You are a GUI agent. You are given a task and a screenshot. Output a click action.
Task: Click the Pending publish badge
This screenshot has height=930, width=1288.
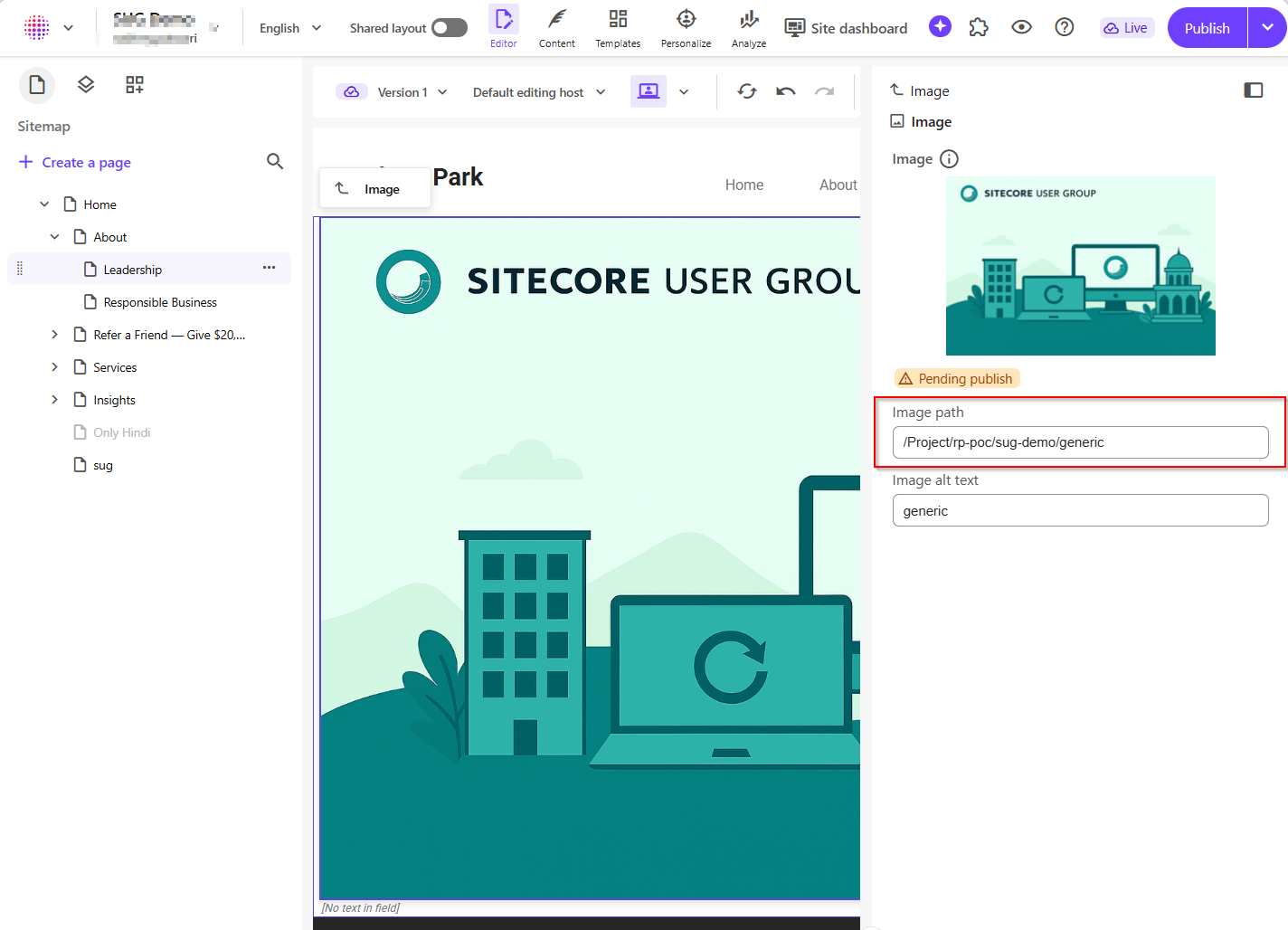[957, 378]
